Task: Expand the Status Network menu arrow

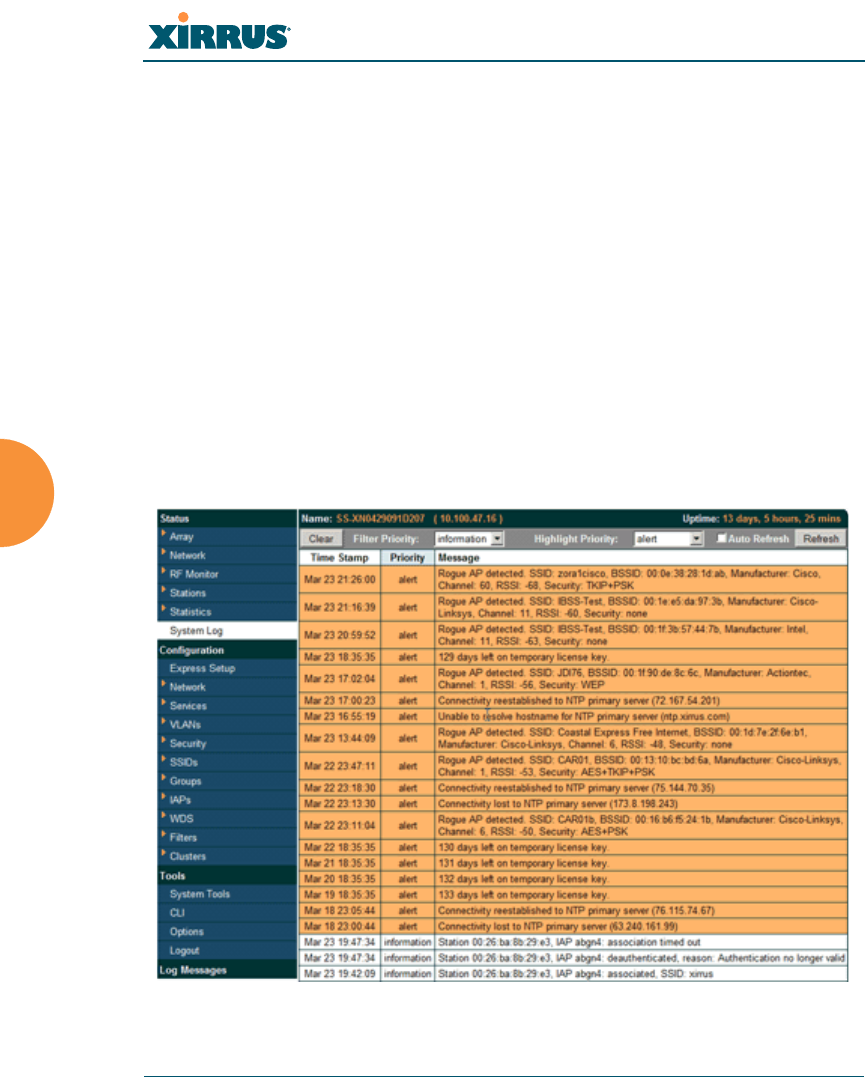Action: [x=164, y=552]
